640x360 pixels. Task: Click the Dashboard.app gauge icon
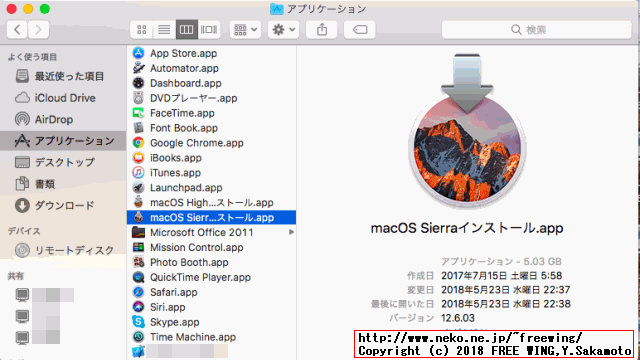138,83
